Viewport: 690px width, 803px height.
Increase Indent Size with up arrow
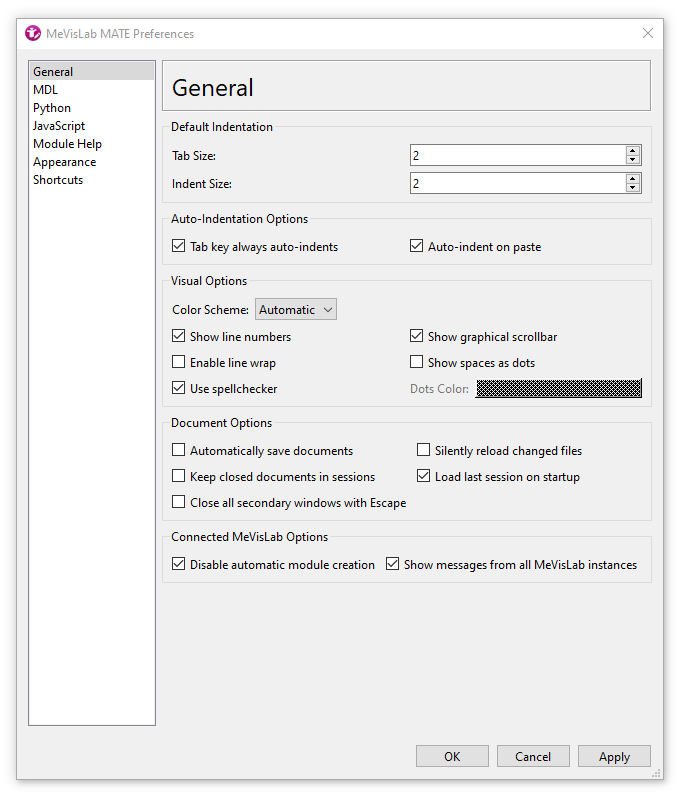(632, 179)
